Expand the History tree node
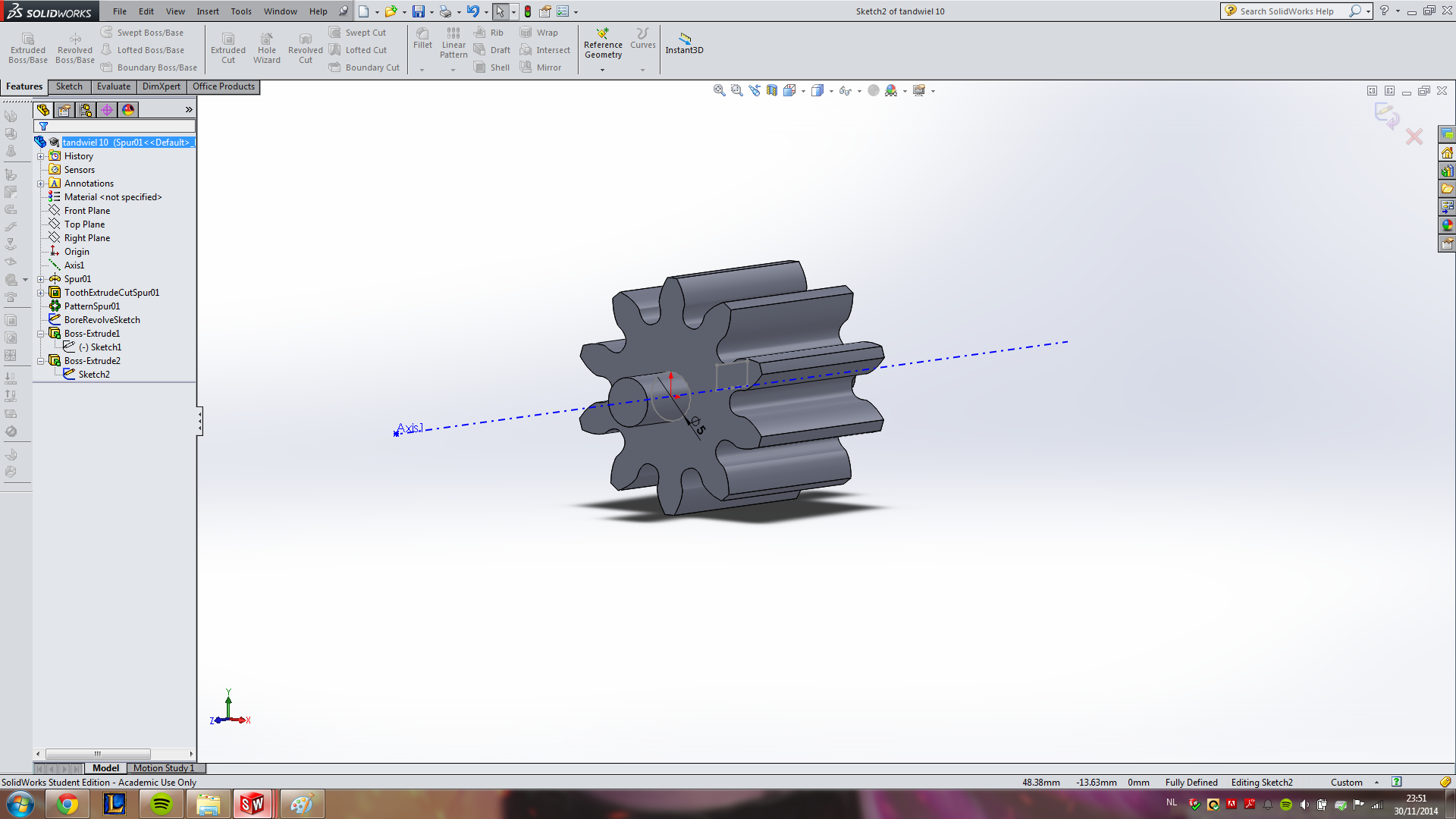The image size is (1456, 819). click(x=41, y=156)
